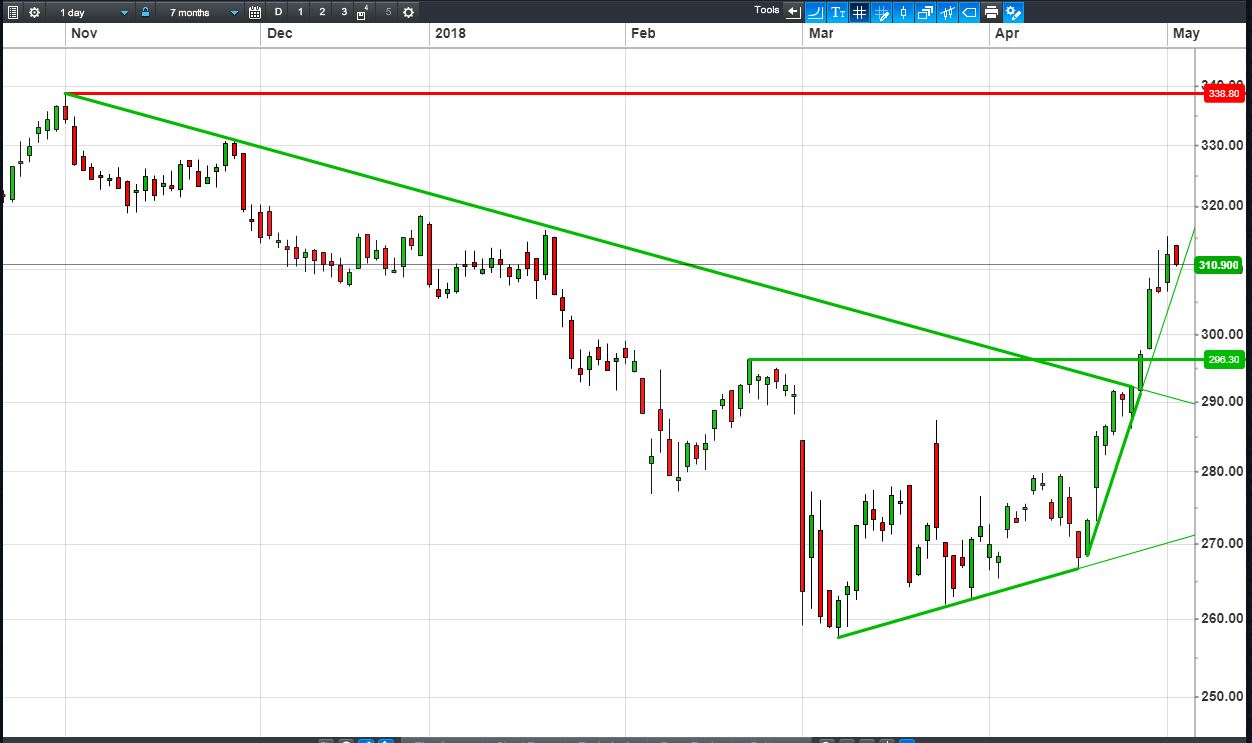Switch to saved view 3
Image resolution: width=1252 pixels, height=743 pixels.
coord(344,12)
